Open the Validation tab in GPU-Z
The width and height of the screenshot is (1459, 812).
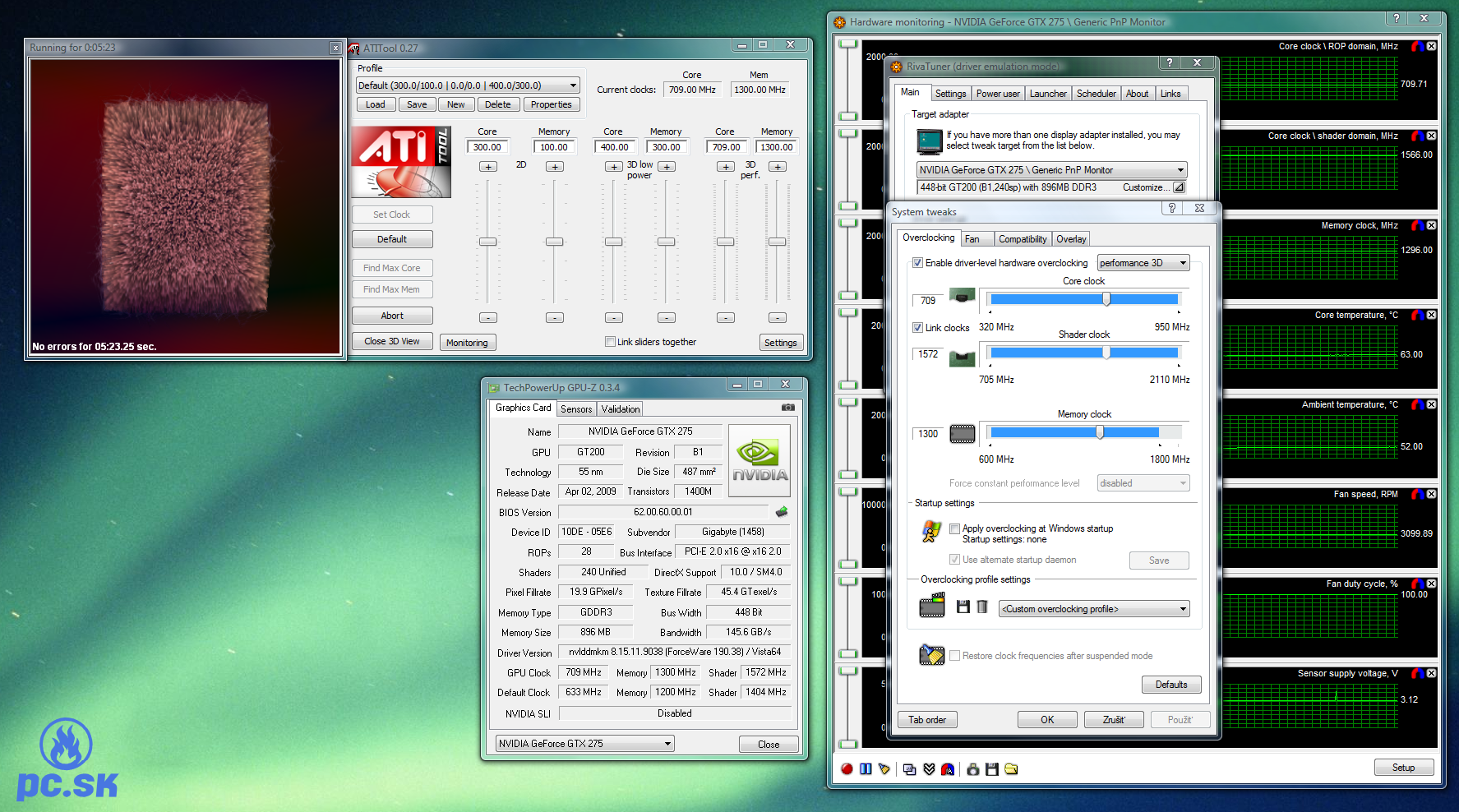(x=620, y=409)
